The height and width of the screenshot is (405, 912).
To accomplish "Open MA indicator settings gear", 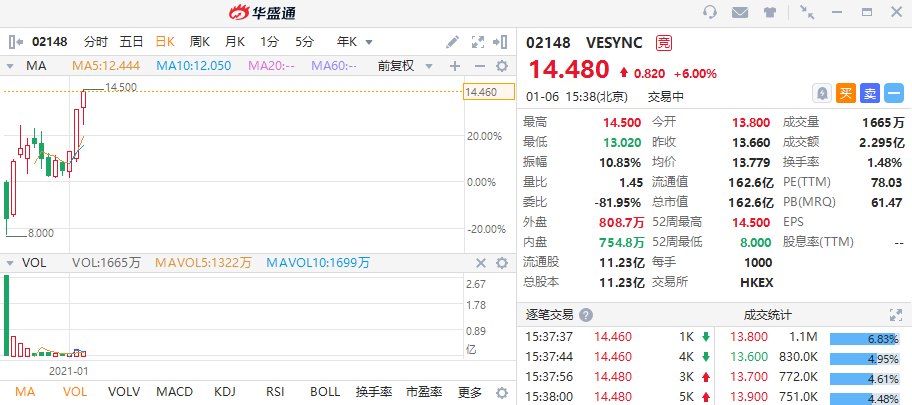I will pos(501,66).
